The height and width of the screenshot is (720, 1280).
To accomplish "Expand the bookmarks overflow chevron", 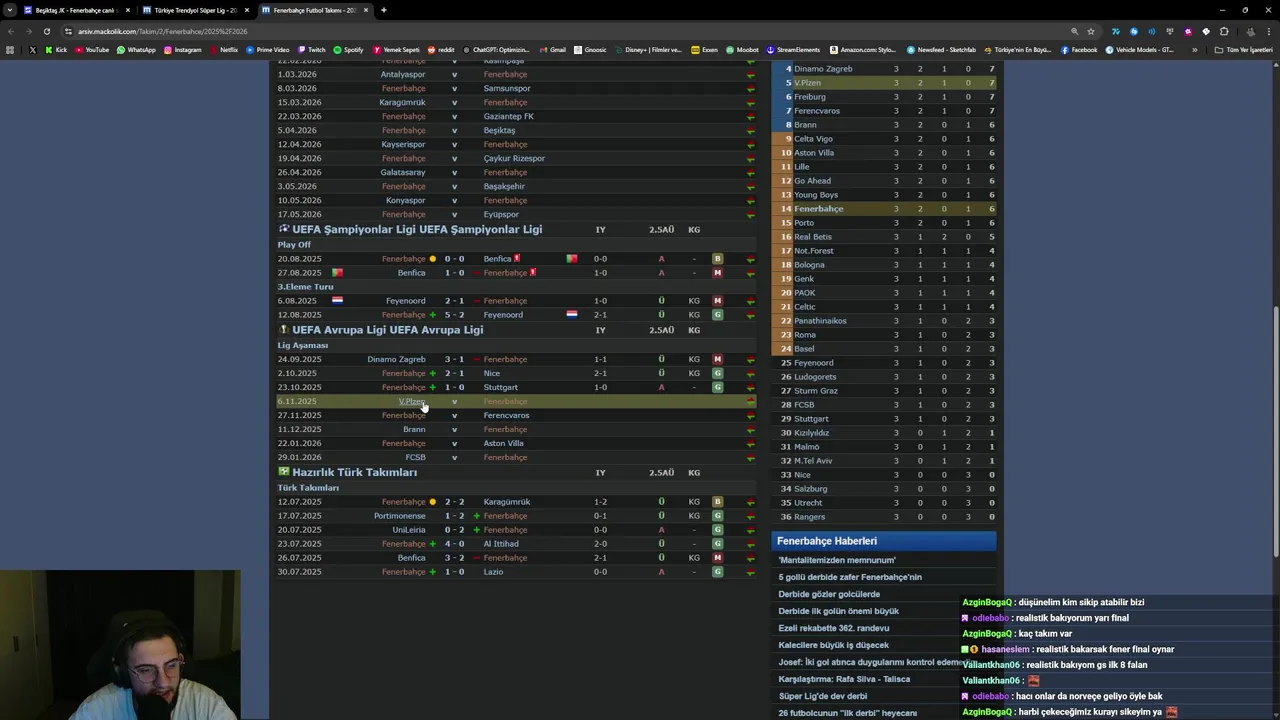I will [1194, 50].
